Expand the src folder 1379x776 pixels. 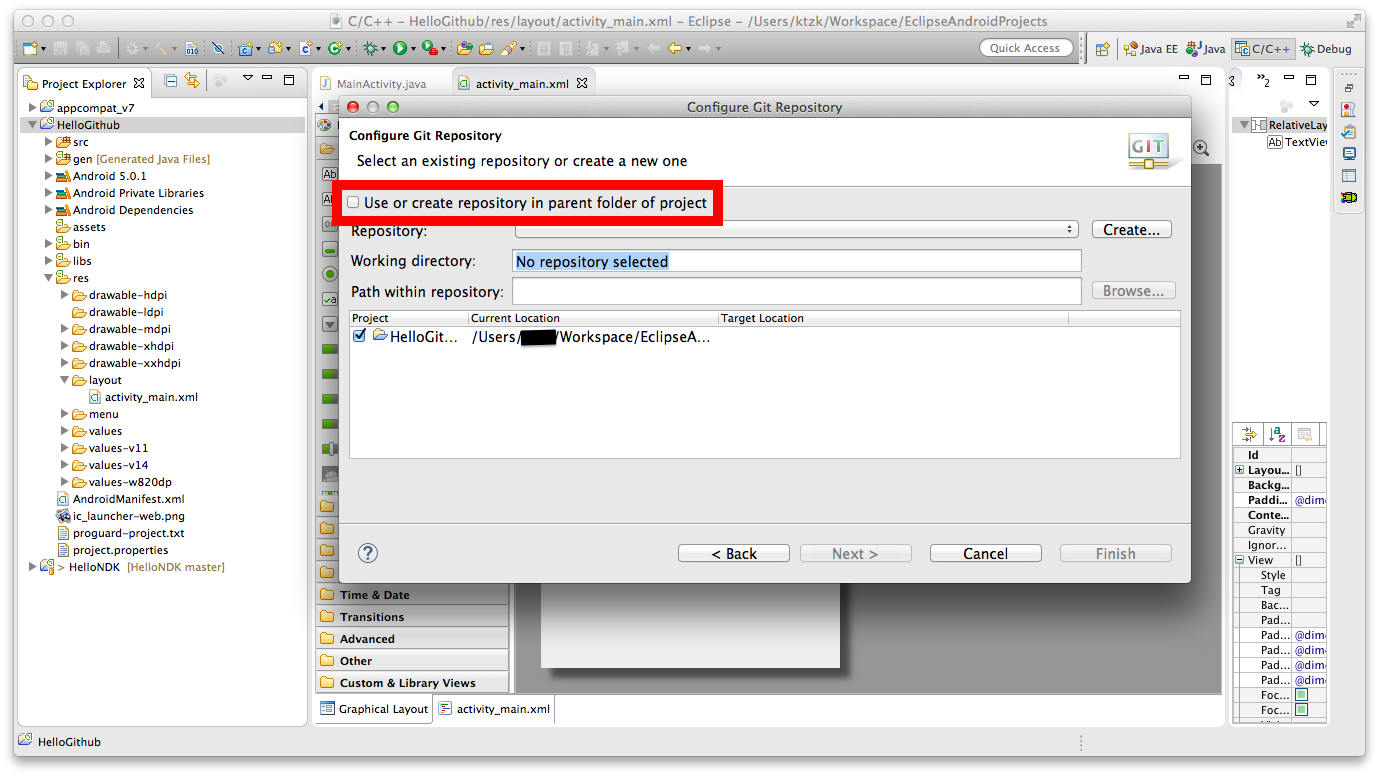(48, 142)
